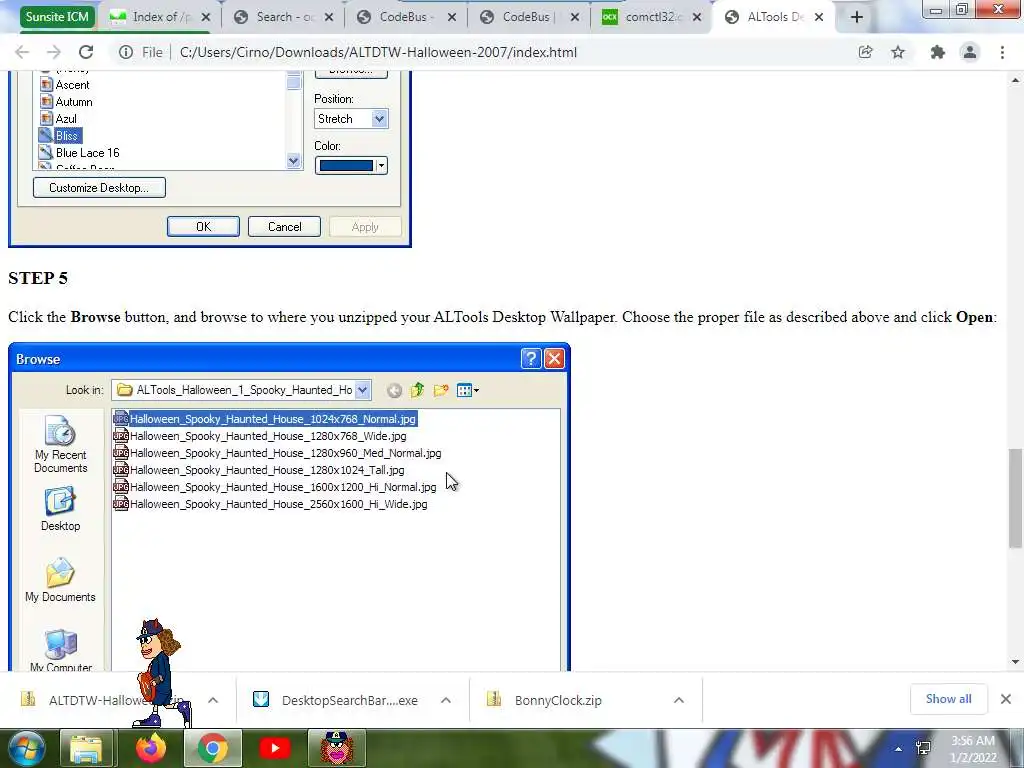Click the Browse dialog help icon
1024x768 pixels.
pos(531,359)
